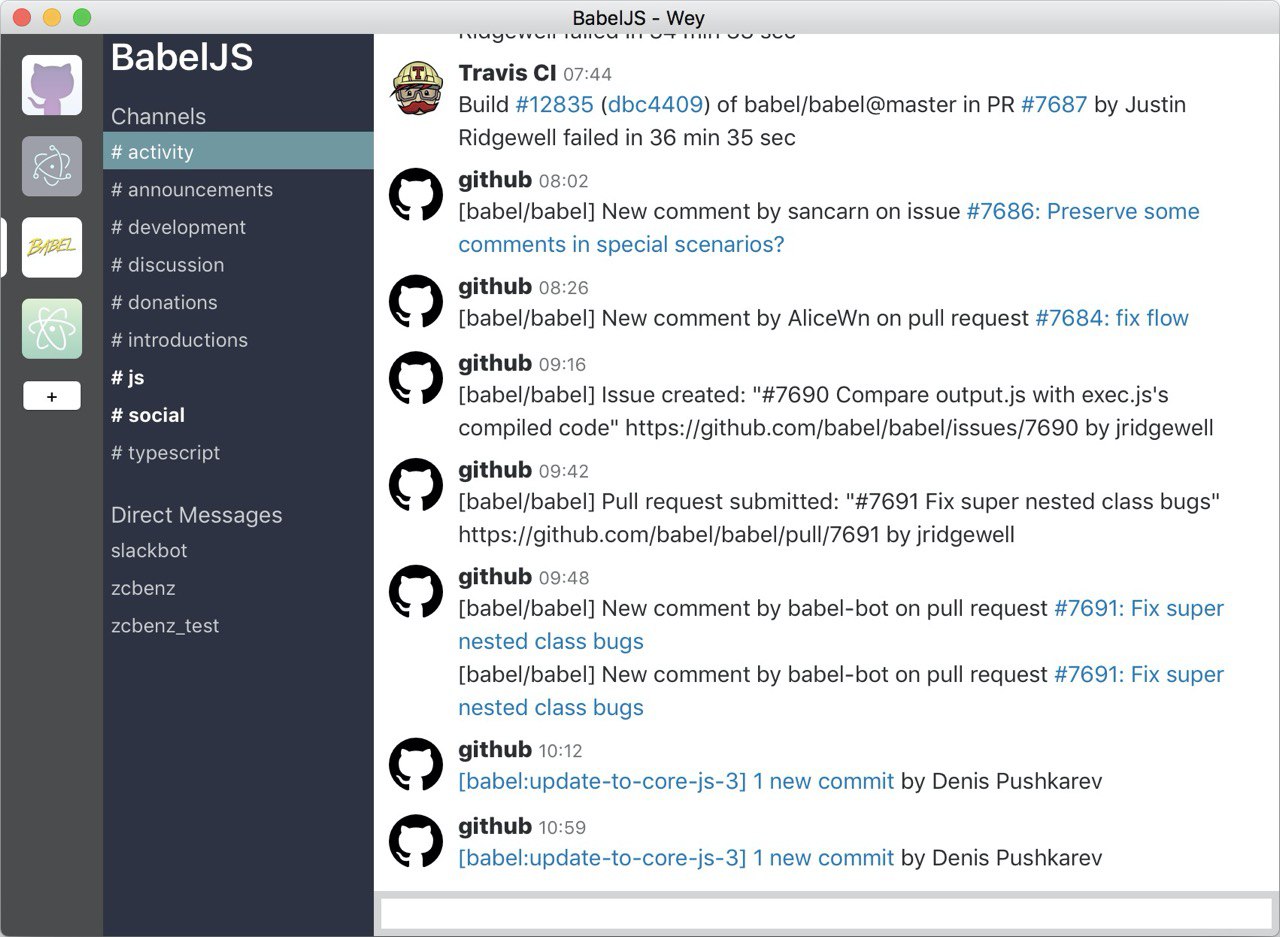Open direct message with zcbenz

pos(238,588)
